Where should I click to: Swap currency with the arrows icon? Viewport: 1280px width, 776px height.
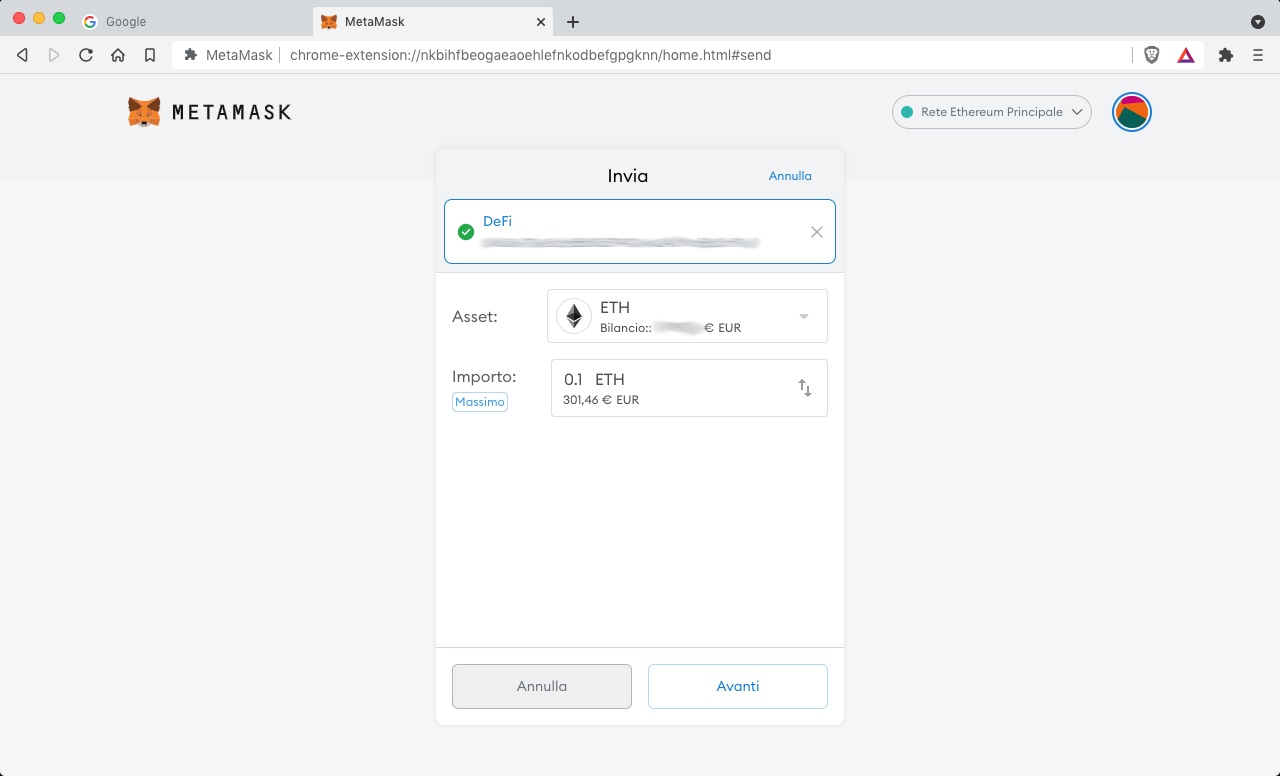tap(805, 388)
